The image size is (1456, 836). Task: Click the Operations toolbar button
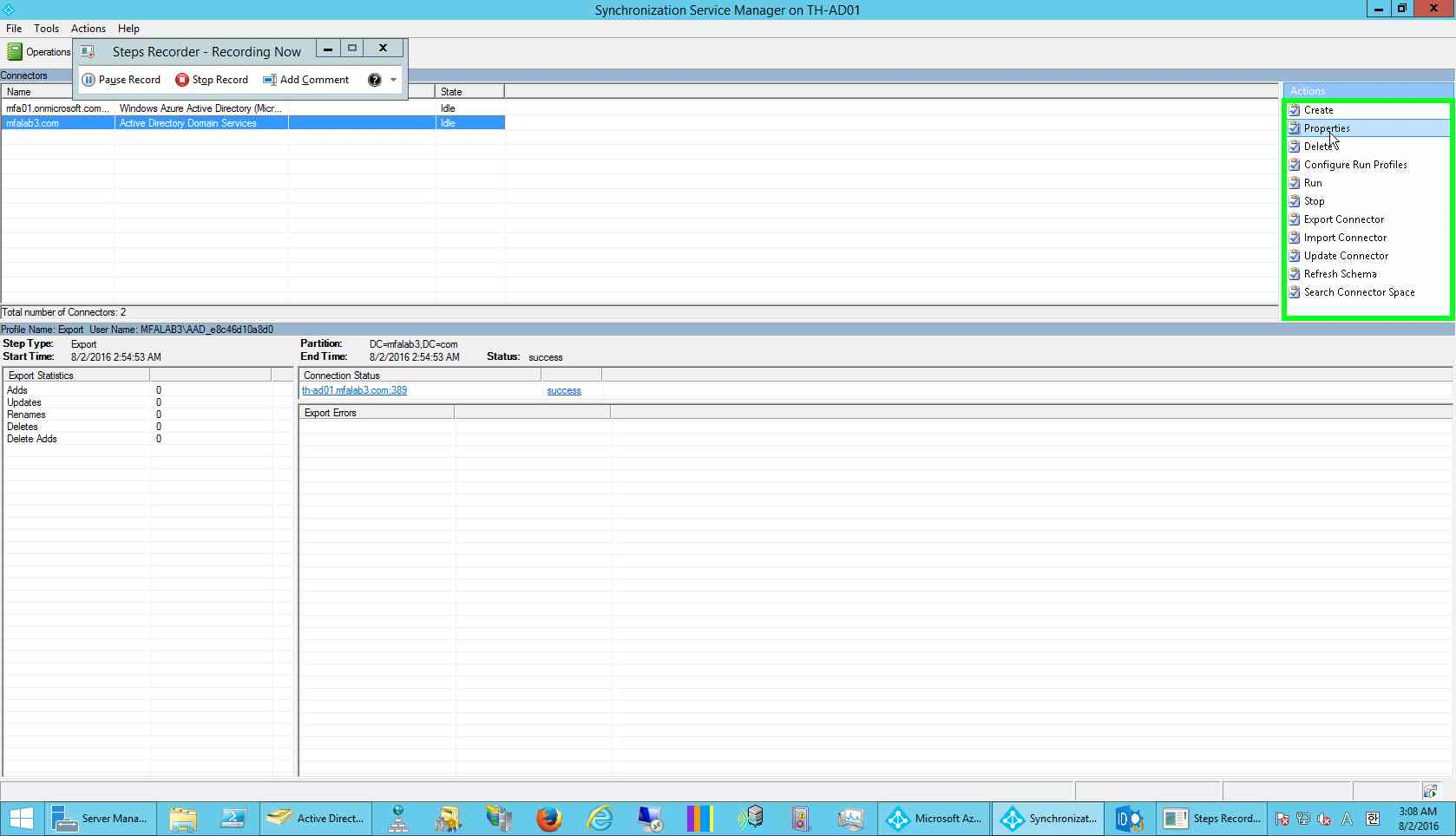pyautogui.click(x=39, y=52)
